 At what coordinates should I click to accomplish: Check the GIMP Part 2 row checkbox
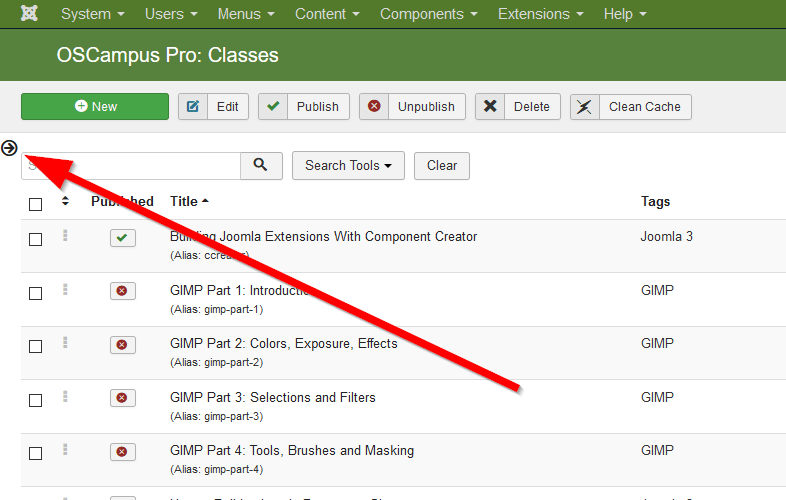(36, 347)
